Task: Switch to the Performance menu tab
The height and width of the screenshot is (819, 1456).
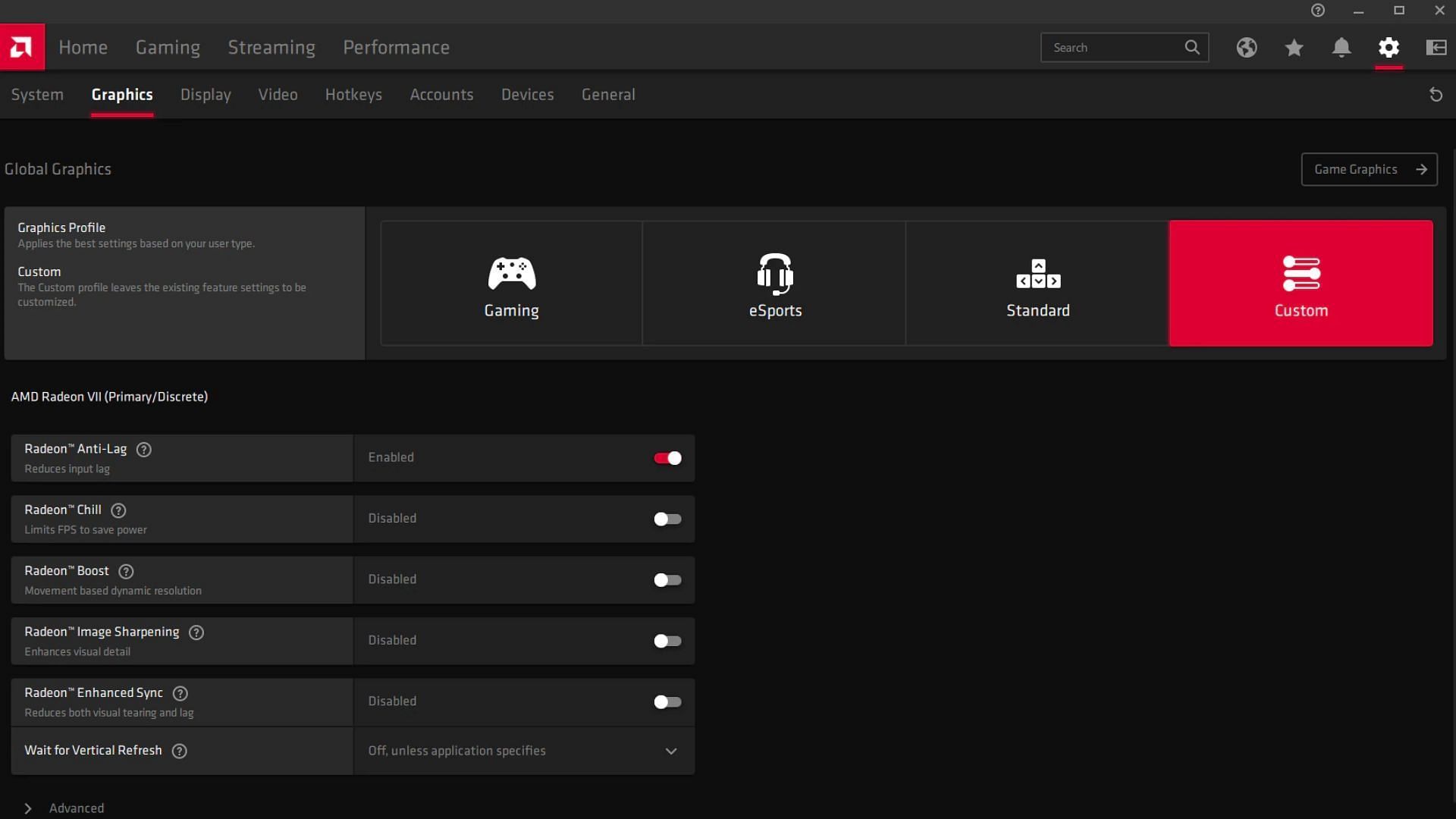Action: coord(396,47)
